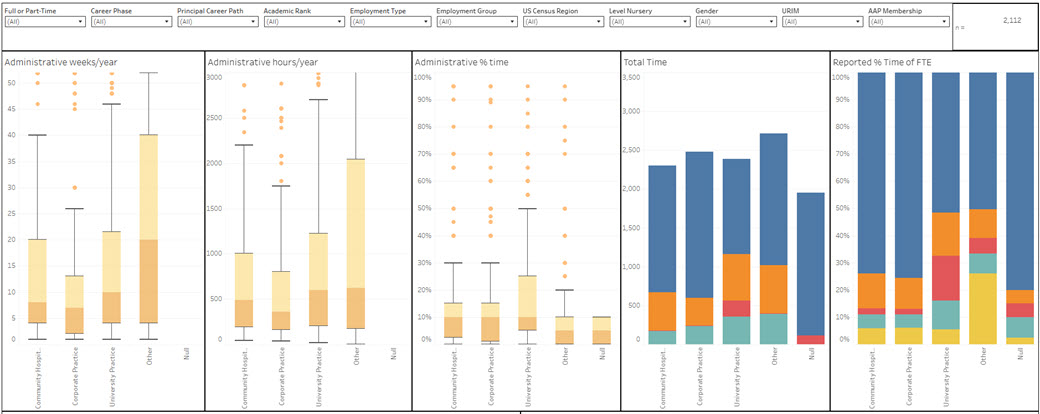Click the Administrative % time chart title
The image size is (1040, 414).
[x=461, y=62]
